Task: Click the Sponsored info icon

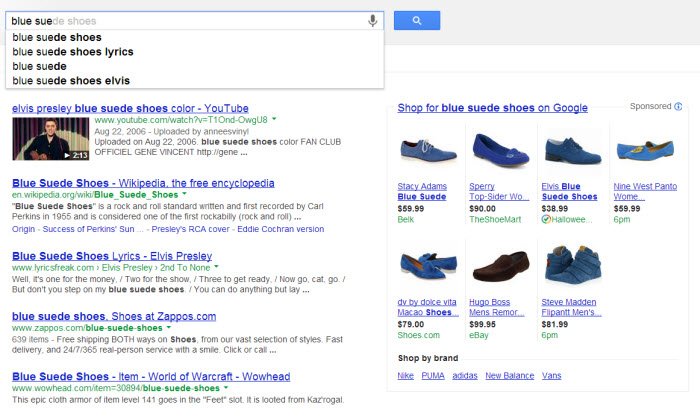Action: (x=678, y=106)
